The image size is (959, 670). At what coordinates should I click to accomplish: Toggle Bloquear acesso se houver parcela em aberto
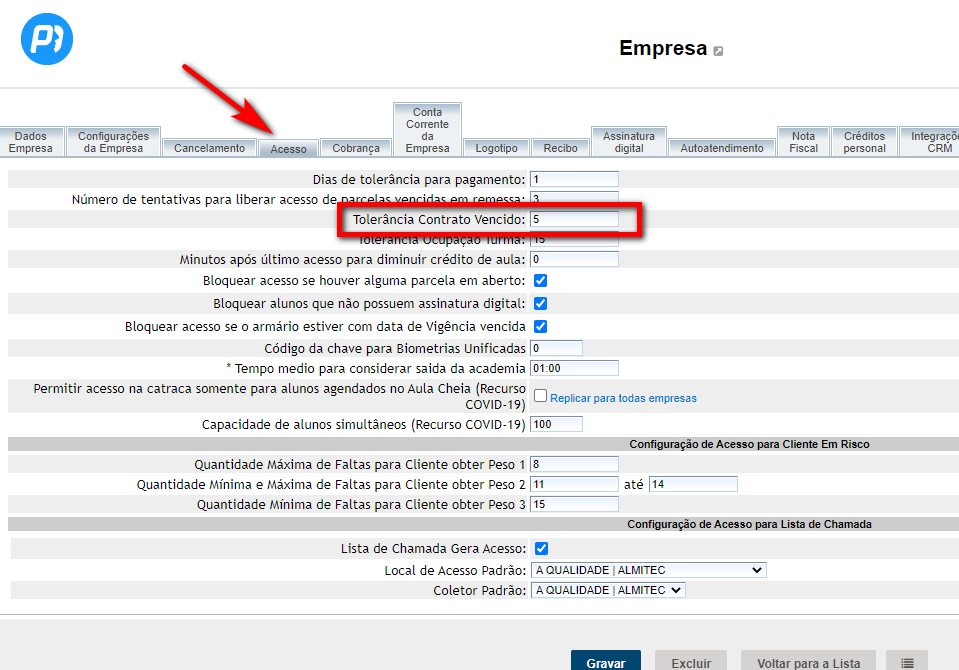tap(541, 281)
